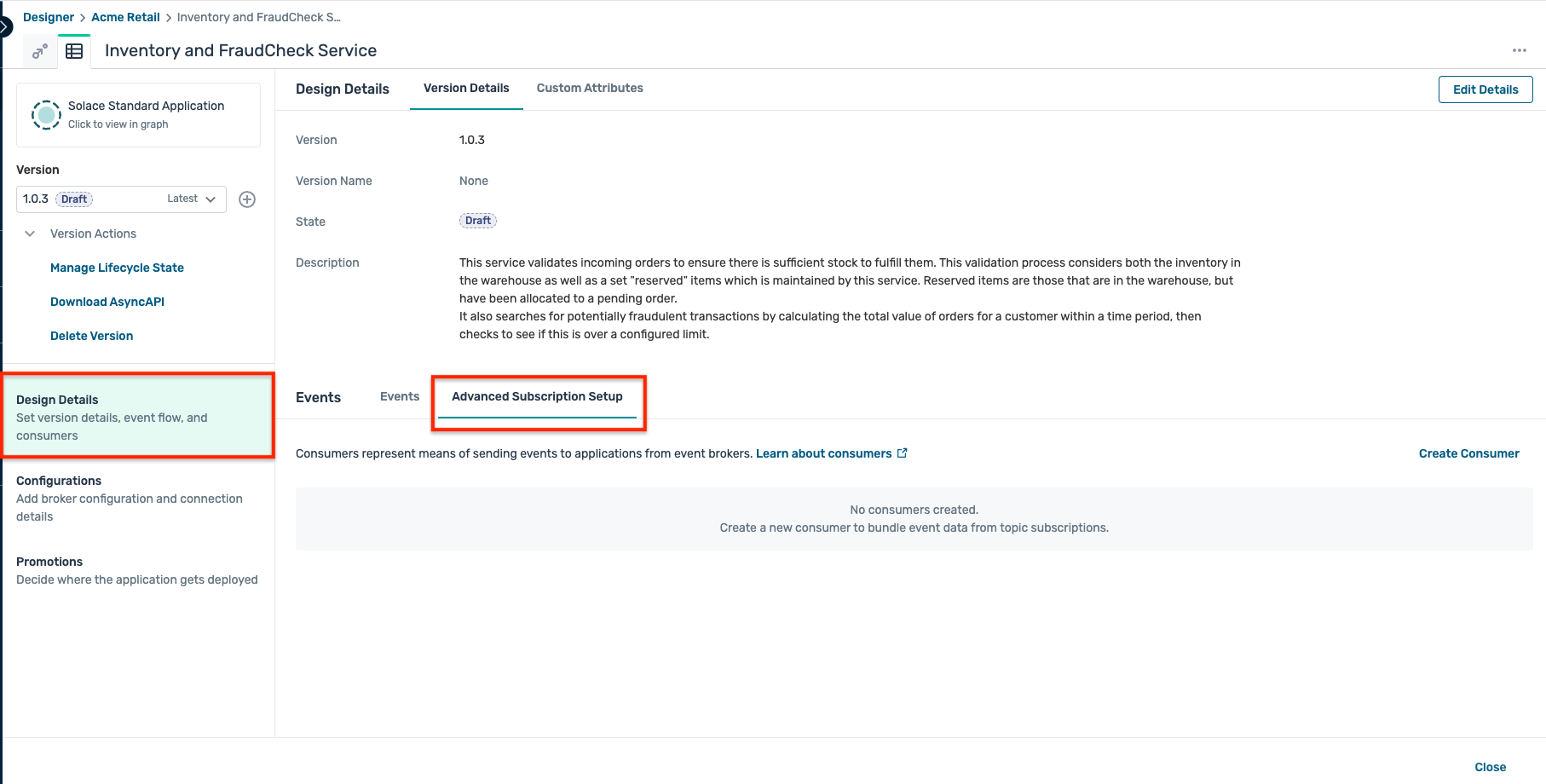Open the external link icon beside Learn about consumers
The height and width of the screenshot is (784, 1546).
[903, 453]
